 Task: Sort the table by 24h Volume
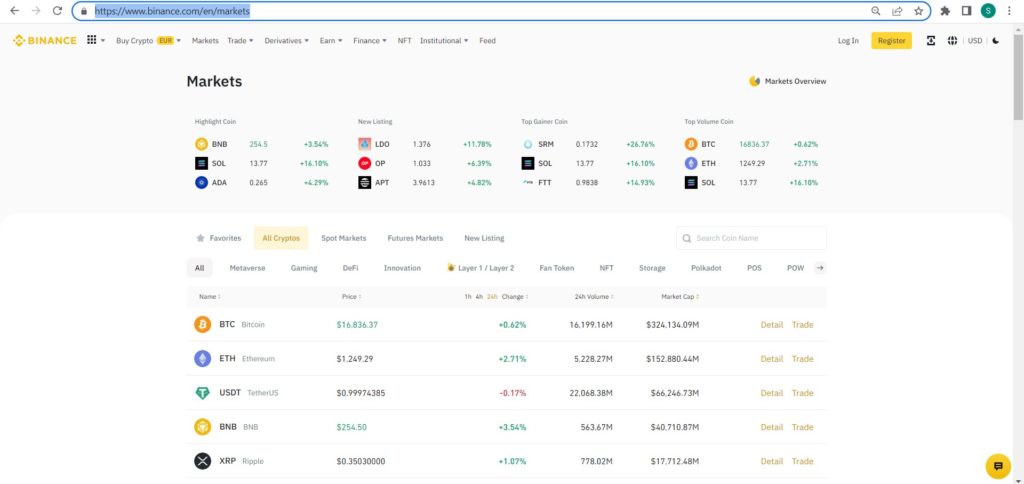tap(594, 297)
